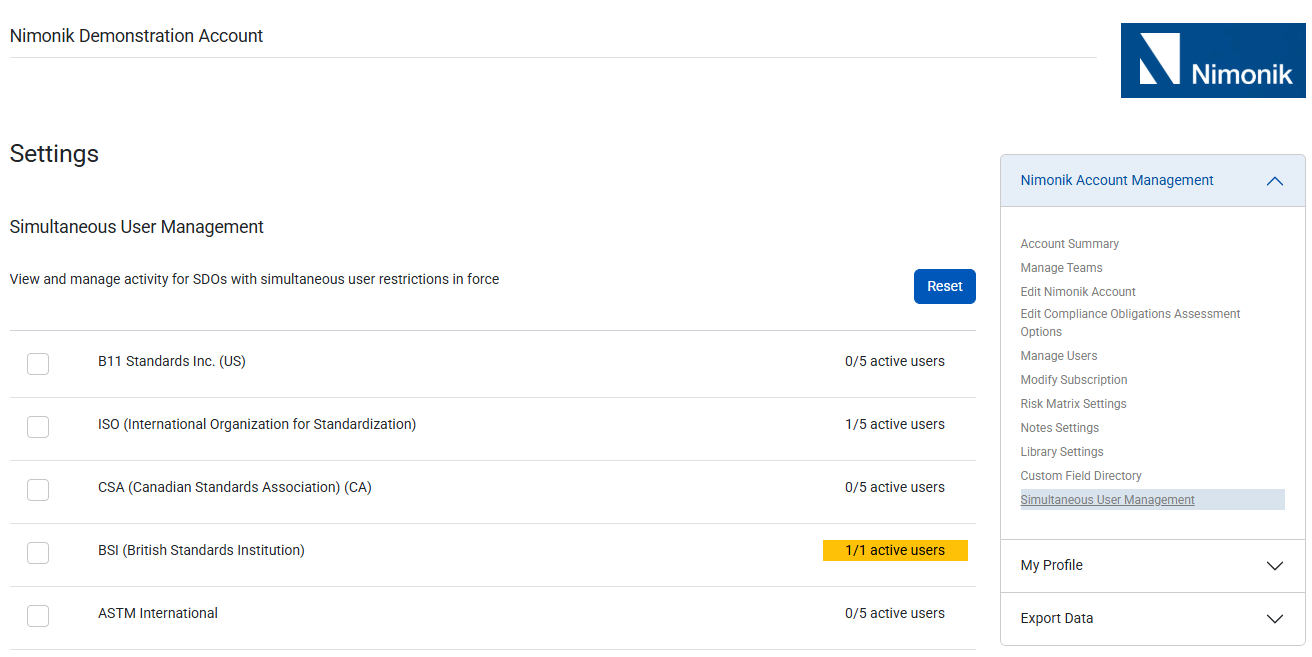This screenshot has width=1312, height=657.
Task: Click the BSI (British Standards Institution) name
Action: coord(201,550)
